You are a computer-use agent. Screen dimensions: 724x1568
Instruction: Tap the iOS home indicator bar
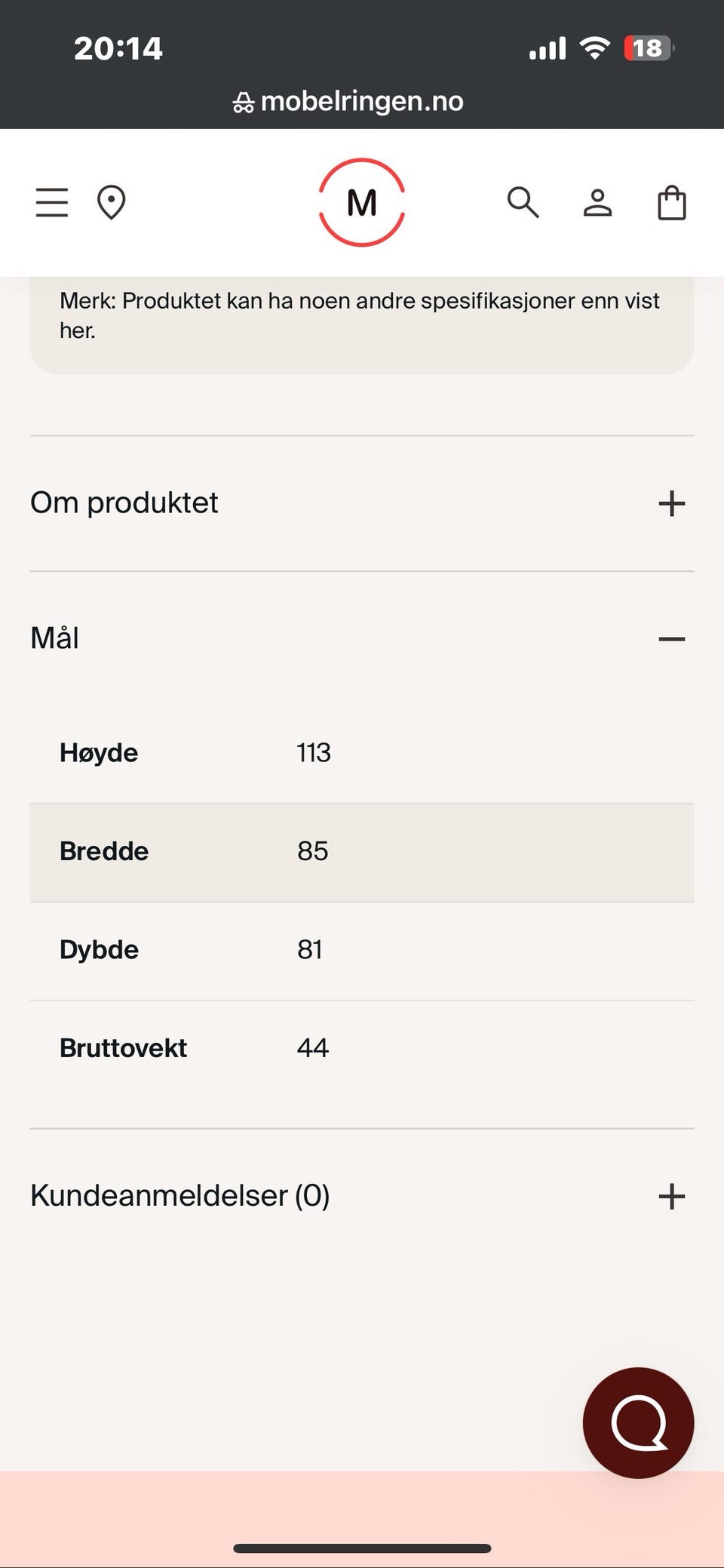[362, 1548]
